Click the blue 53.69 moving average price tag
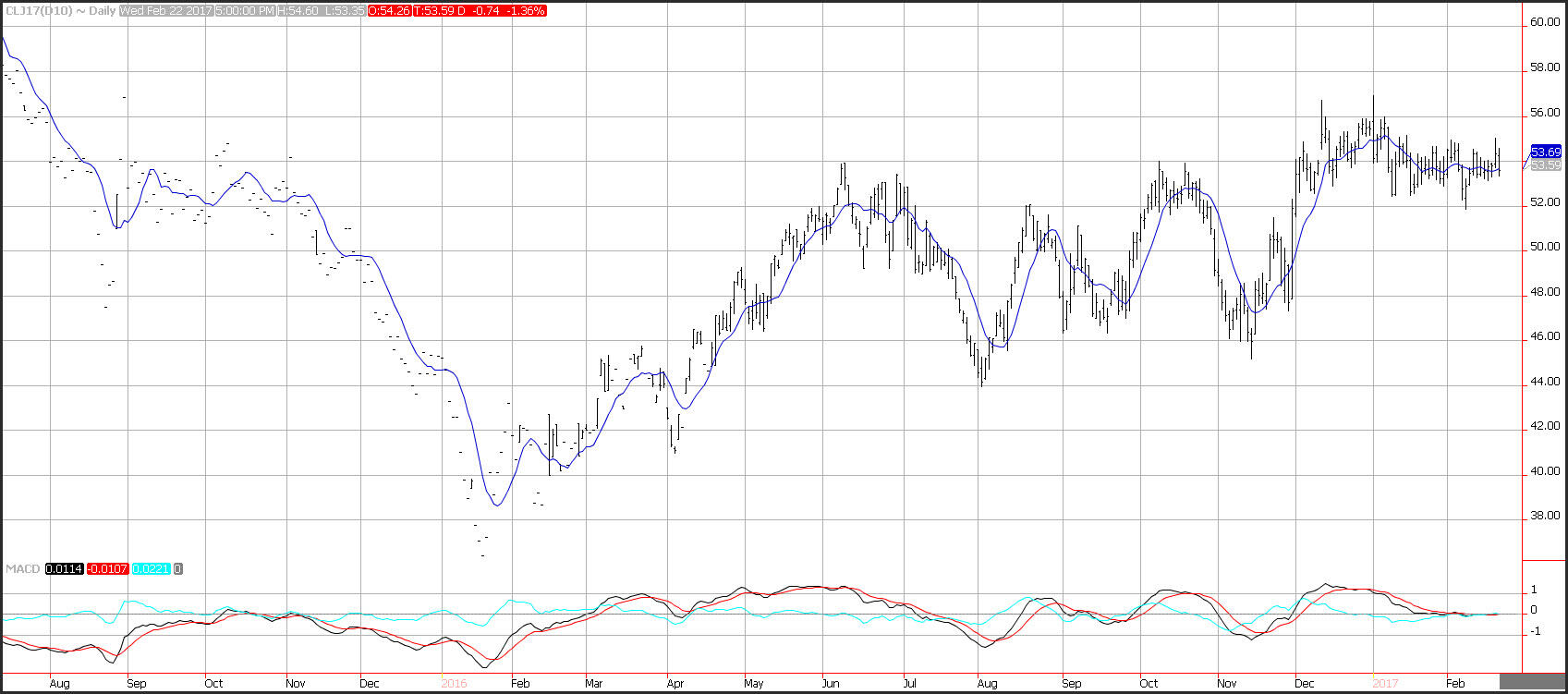This screenshot has width=1568, height=694. point(1546,152)
